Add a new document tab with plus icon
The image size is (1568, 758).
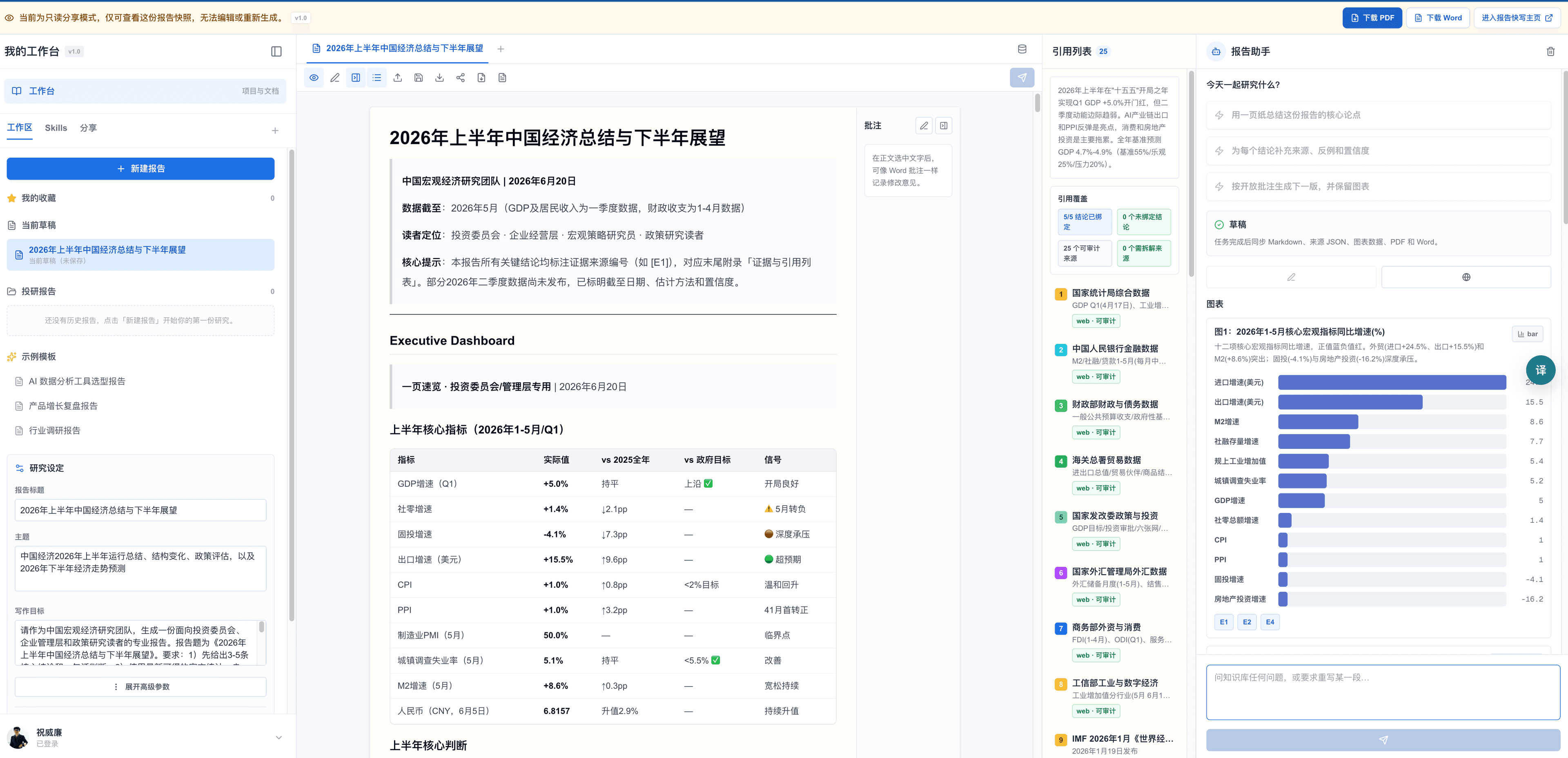click(x=500, y=49)
